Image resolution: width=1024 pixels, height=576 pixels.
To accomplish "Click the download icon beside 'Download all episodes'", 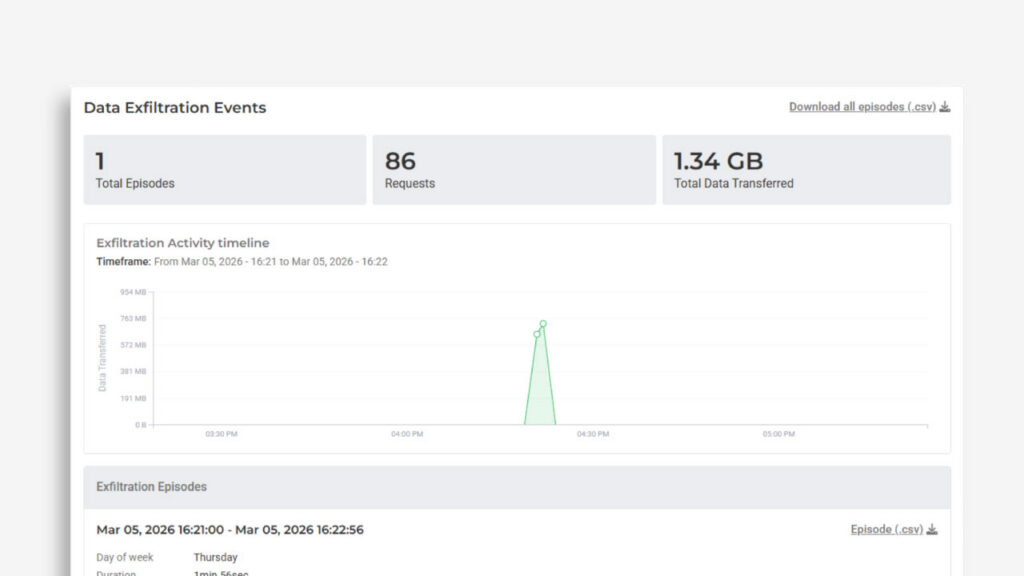I will 945,107.
